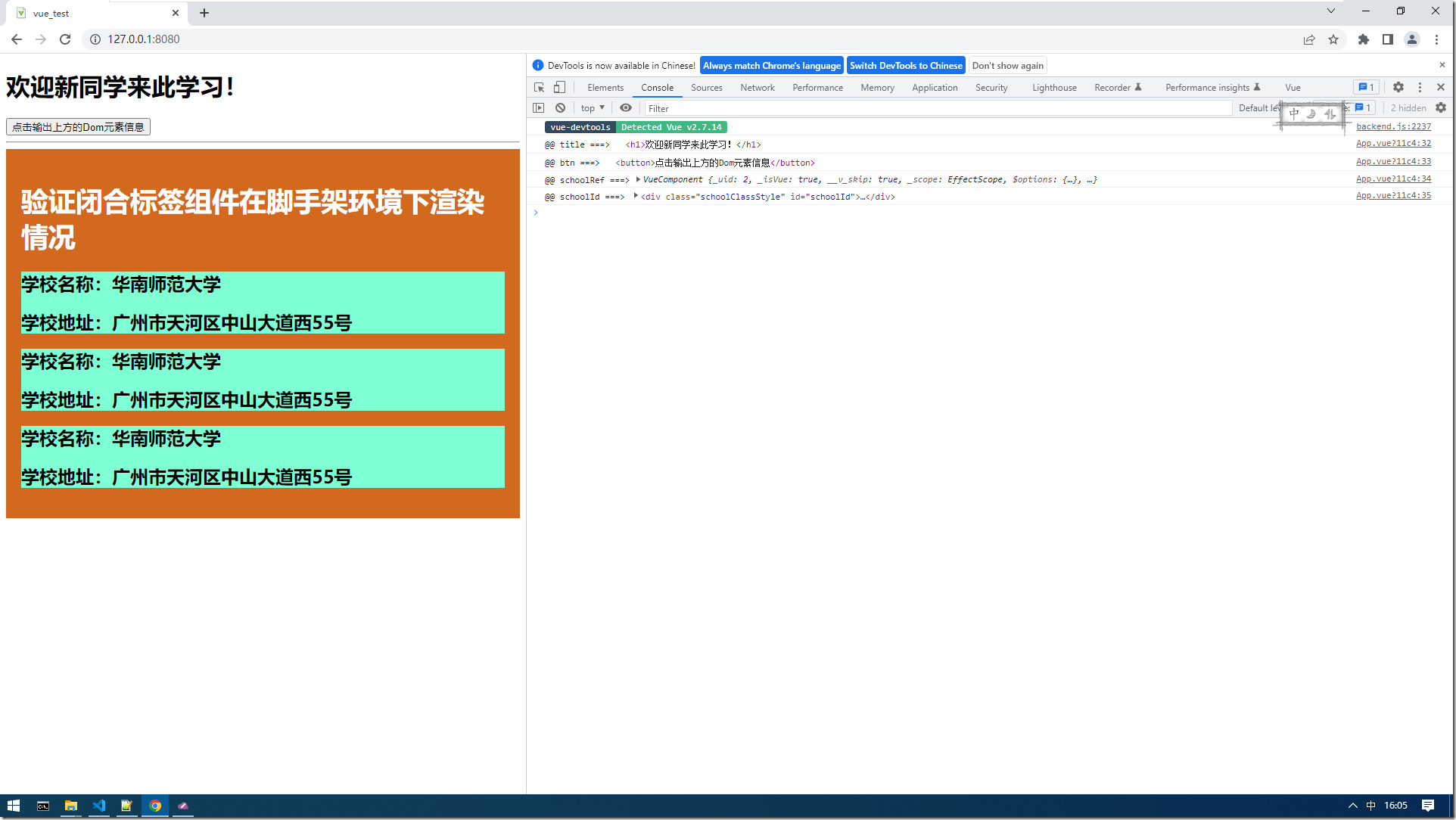Open the Recorder tab
This screenshot has height=820, width=1456.
click(1118, 88)
